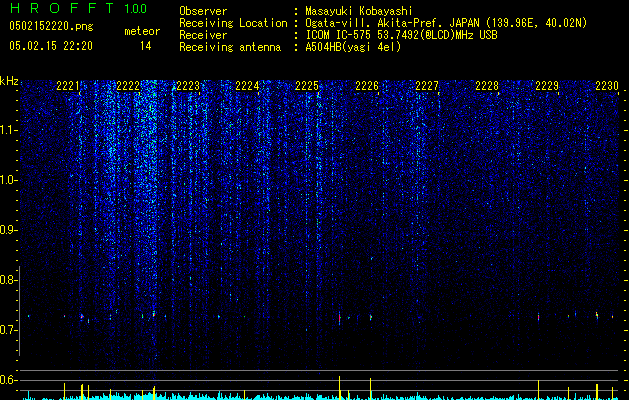Image resolution: width=629 pixels, height=400 pixels.
Task: Click the 2225 time marker
Action: (x=307, y=86)
